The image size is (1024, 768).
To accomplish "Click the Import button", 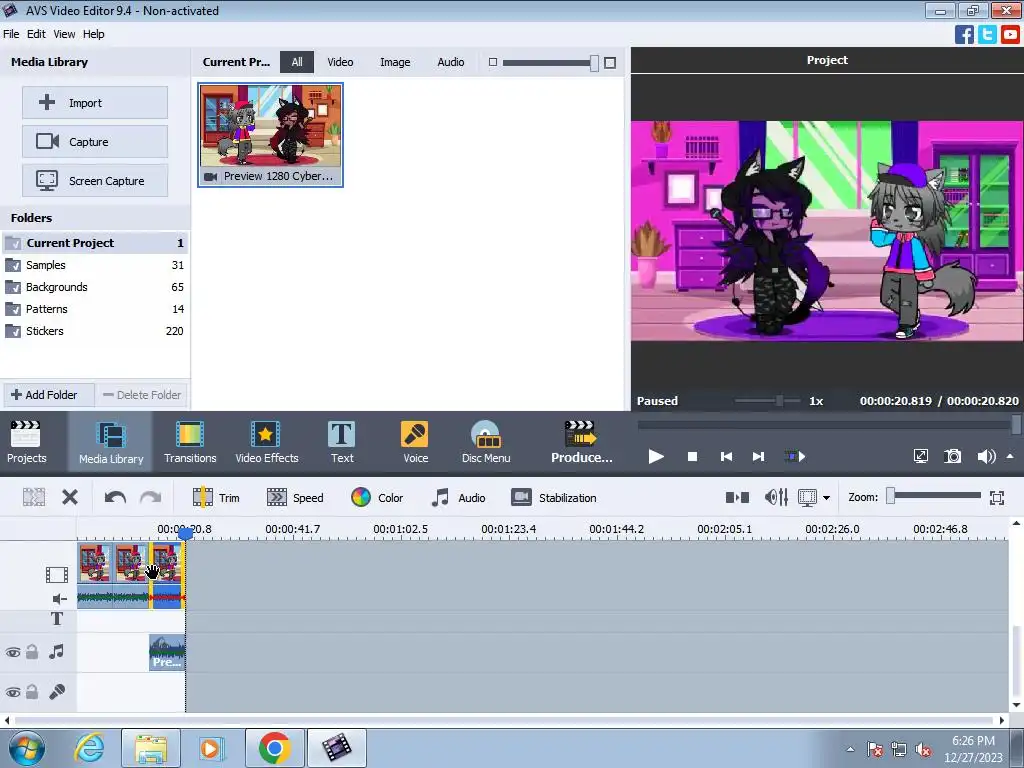I will [x=95, y=103].
